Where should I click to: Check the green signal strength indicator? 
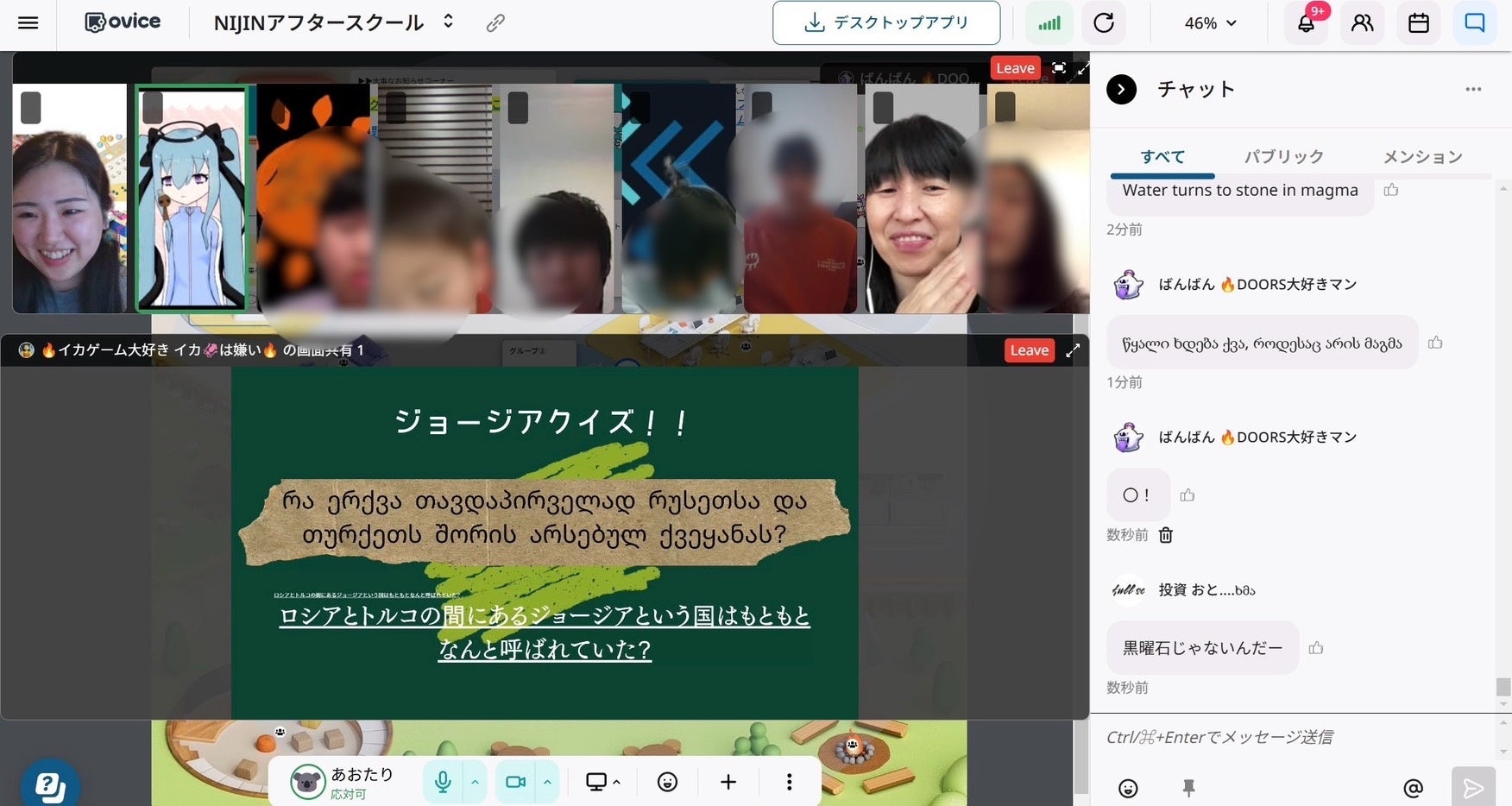pos(1049,23)
